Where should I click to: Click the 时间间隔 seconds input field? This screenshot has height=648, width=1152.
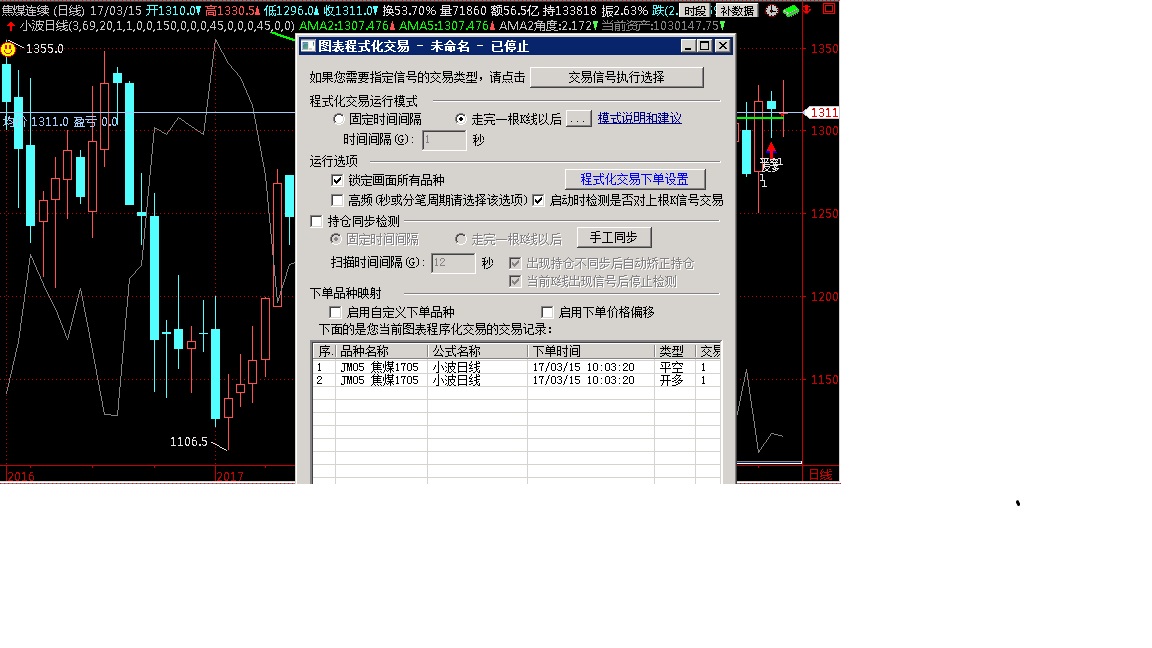(x=444, y=140)
